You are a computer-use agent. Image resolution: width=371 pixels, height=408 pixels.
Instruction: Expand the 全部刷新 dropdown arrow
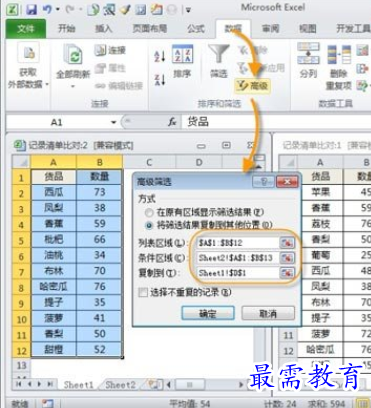(x=73, y=87)
